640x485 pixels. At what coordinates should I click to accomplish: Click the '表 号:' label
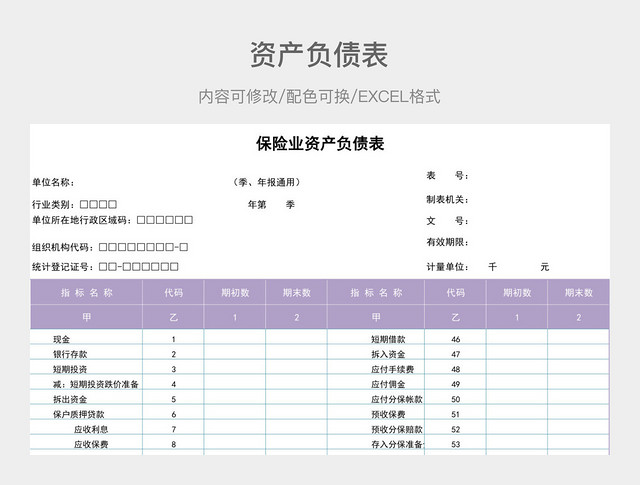(x=447, y=176)
